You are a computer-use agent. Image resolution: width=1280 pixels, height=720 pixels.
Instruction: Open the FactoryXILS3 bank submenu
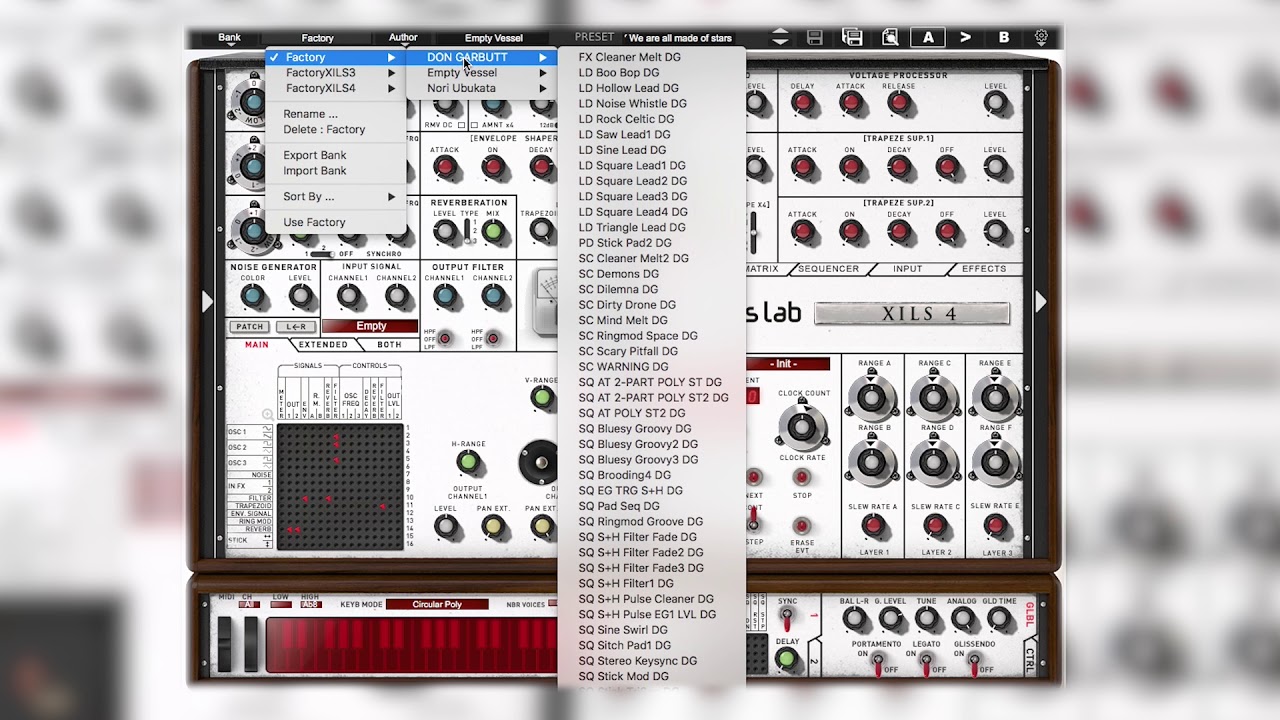[x=335, y=73]
